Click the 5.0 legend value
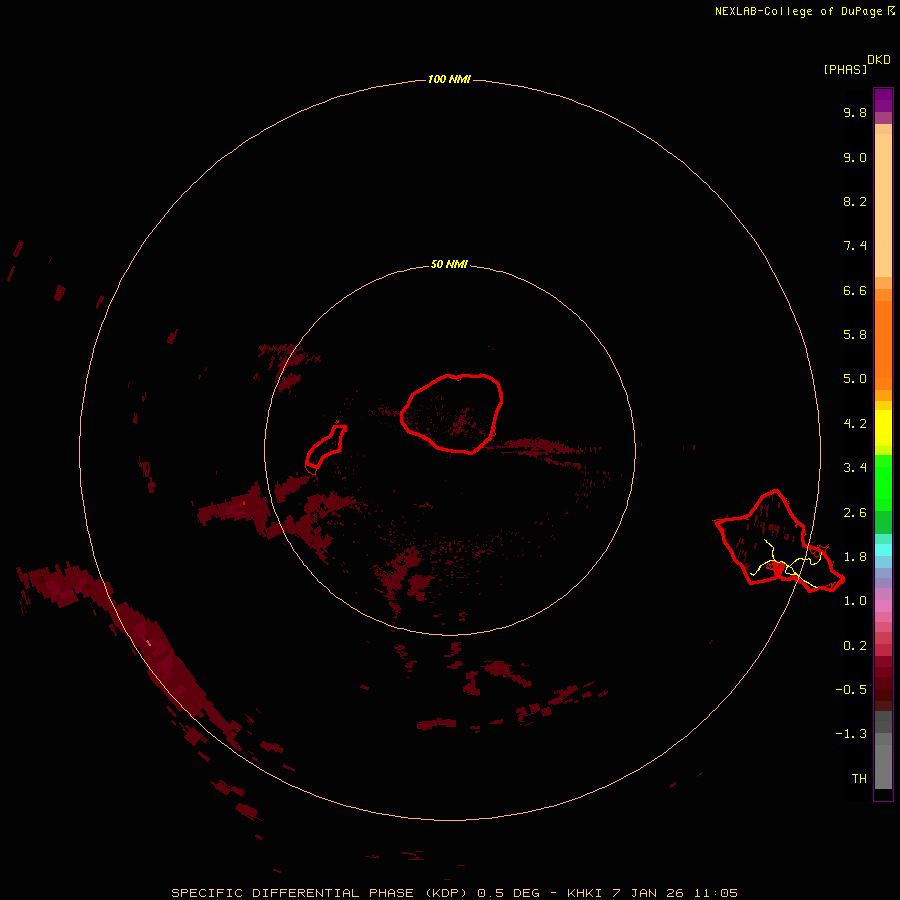Viewport: 900px width, 900px height. (x=855, y=379)
